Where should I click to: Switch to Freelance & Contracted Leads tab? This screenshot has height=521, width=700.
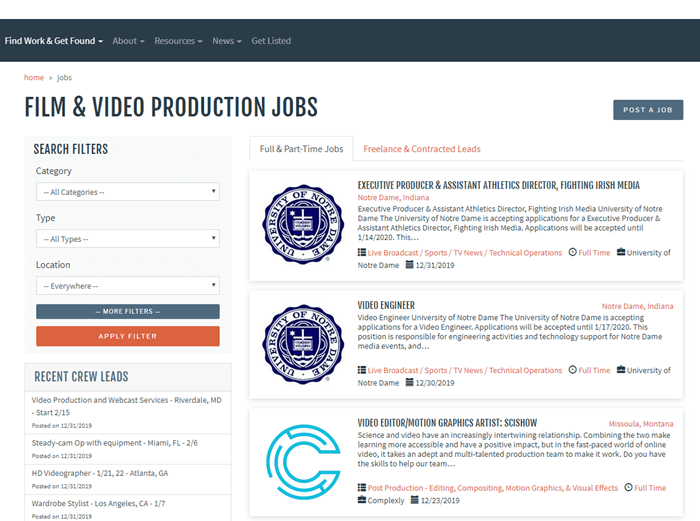tap(421, 149)
